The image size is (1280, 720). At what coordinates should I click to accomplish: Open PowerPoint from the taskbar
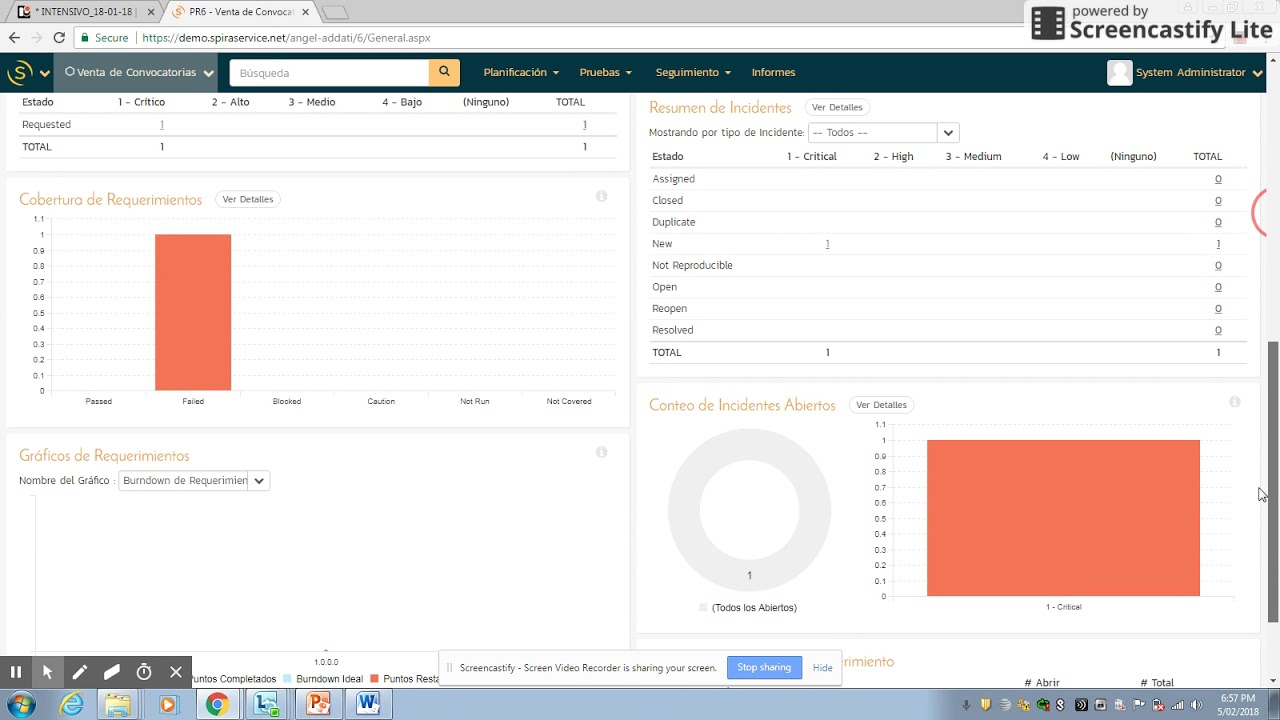click(318, 705)
